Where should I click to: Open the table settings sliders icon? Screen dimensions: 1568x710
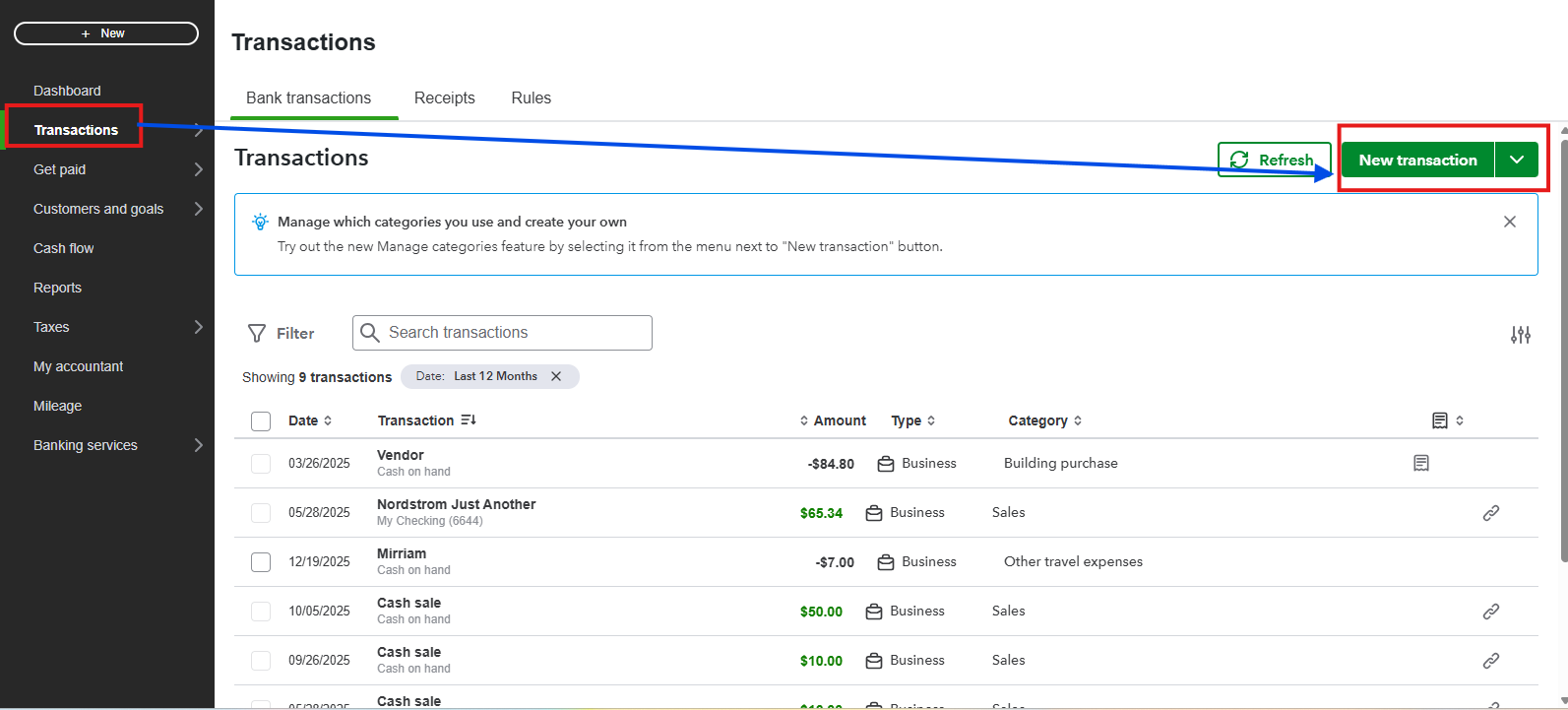tap(1520, 335)
